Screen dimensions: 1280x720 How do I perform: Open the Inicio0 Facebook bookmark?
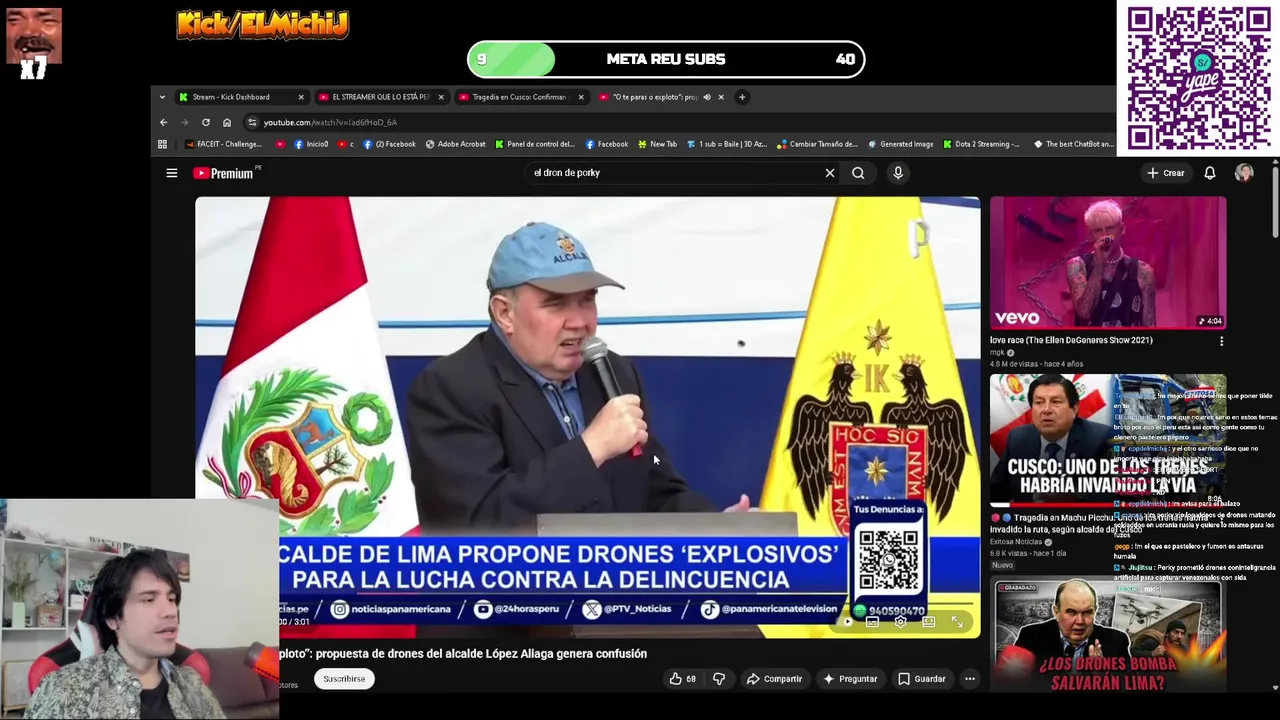point(311,144)
